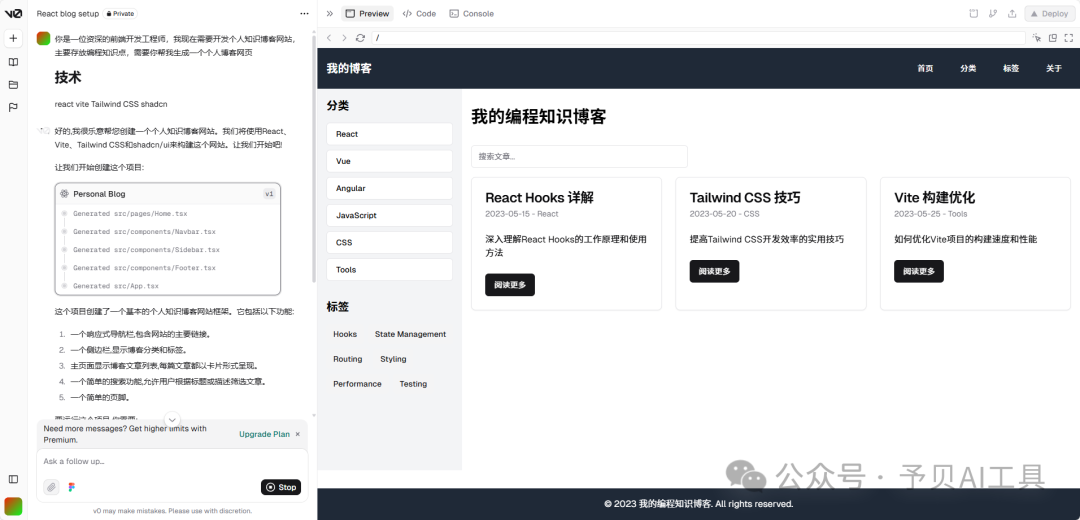The width and height of the screenshot is (1080, 520).
Task: Click the Private visibility badge
Action: [120, 13]
